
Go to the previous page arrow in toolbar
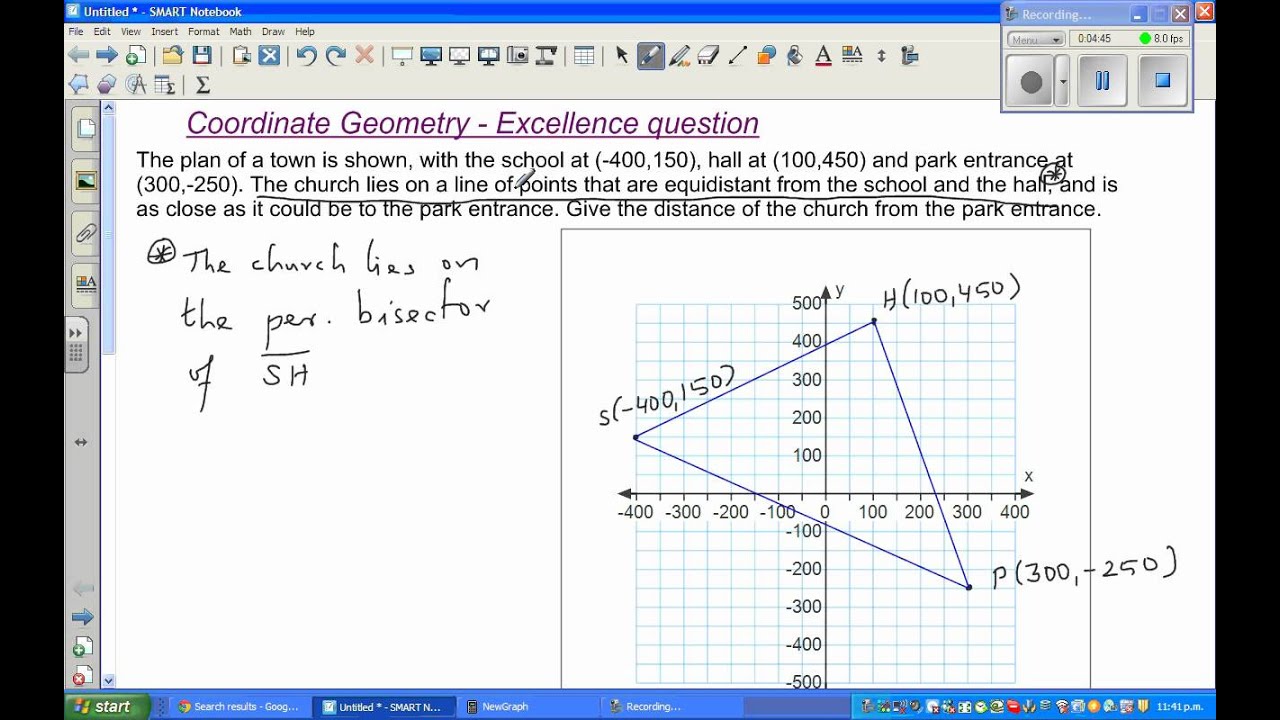pos(78,55)
